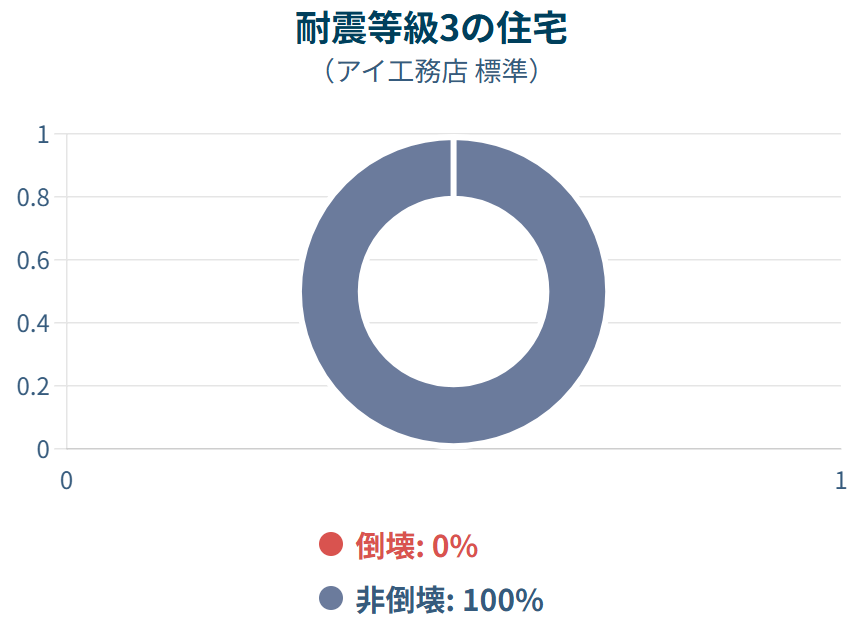Click the y-axis tick label 0.2
Image resolution: width=866 pixels, height=630 pixels.
pyautogui.click(x=34, y=386)
